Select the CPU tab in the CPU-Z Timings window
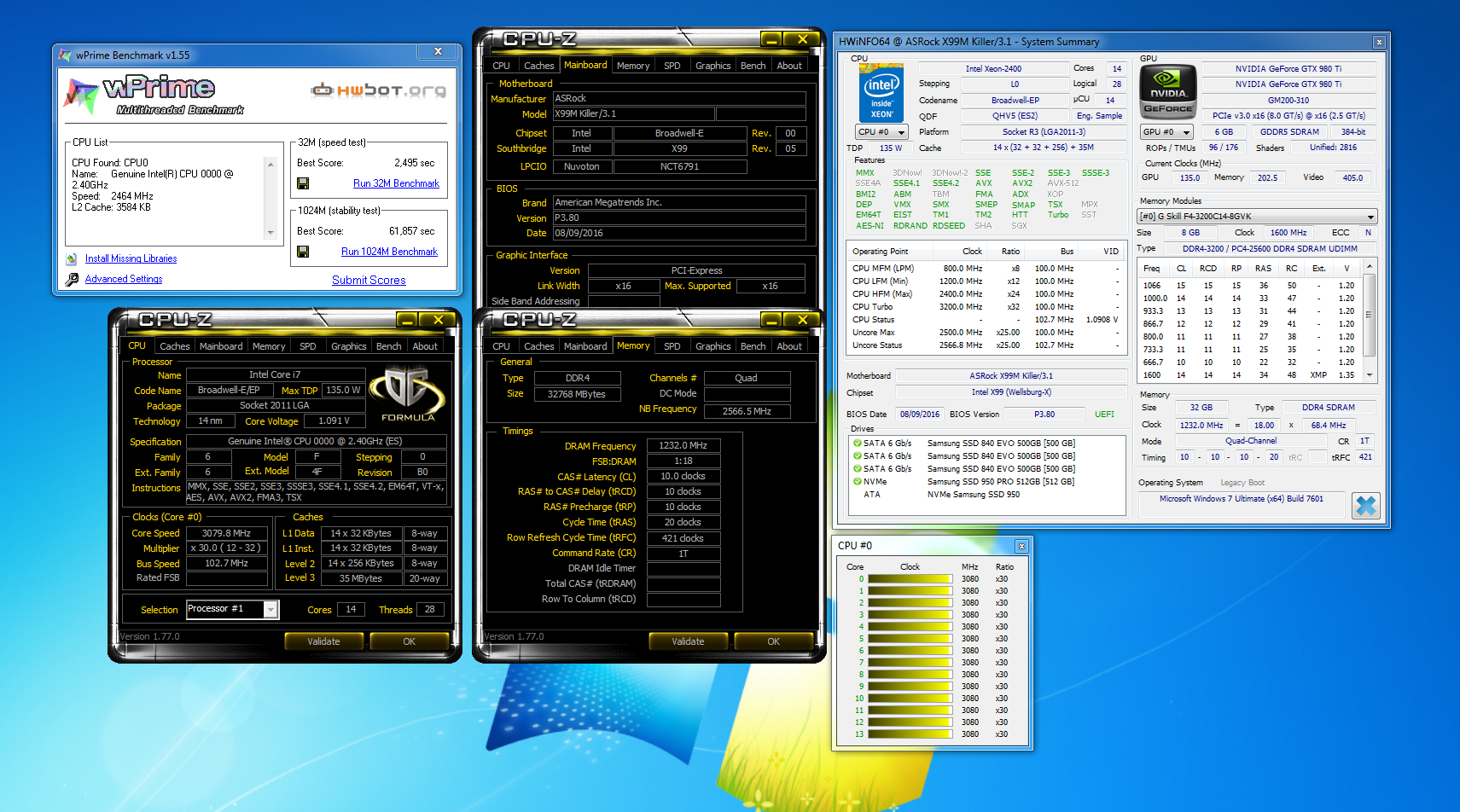The image size is (1460, 812). tap(501, 346)
